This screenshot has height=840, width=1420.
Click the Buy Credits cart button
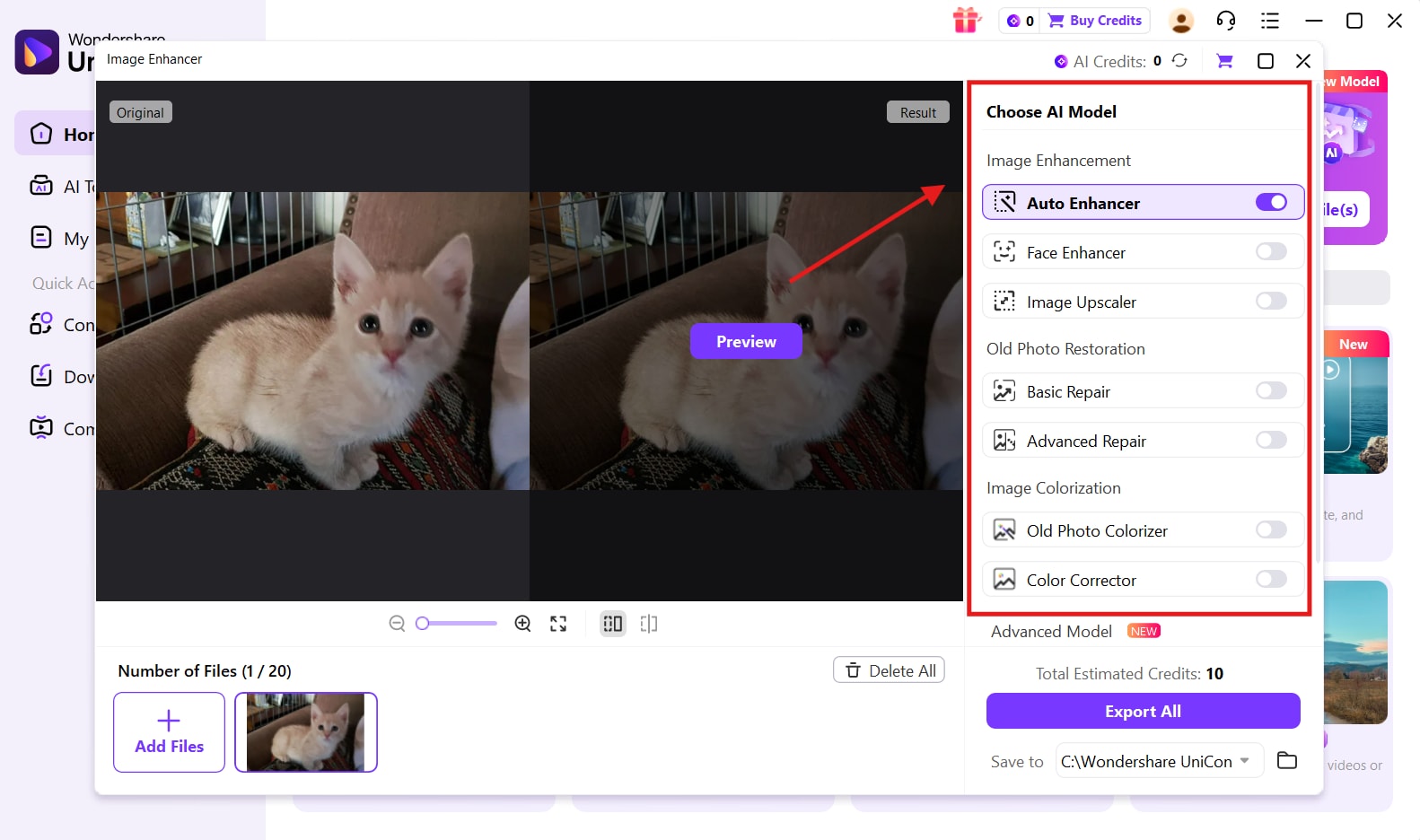[1095, 21]
